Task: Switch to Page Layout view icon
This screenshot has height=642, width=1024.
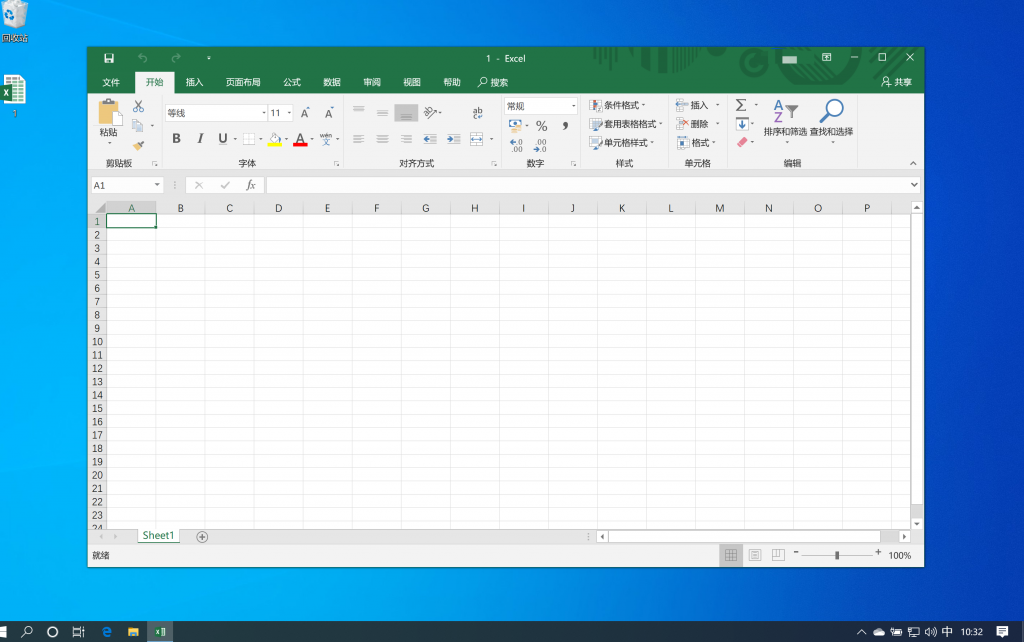Action: (x=755, y=555)
